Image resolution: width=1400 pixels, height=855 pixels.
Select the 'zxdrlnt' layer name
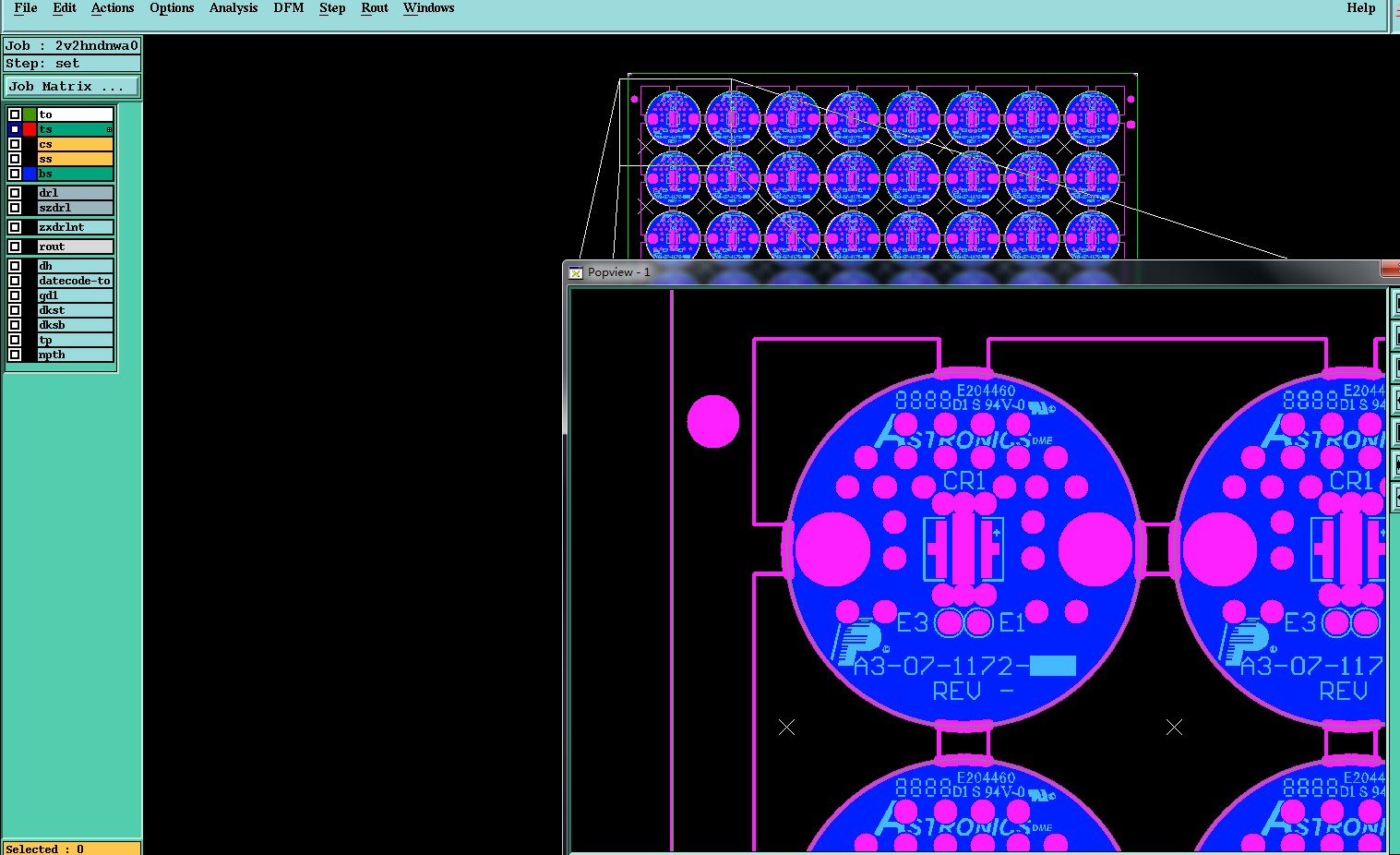point(75,227)
